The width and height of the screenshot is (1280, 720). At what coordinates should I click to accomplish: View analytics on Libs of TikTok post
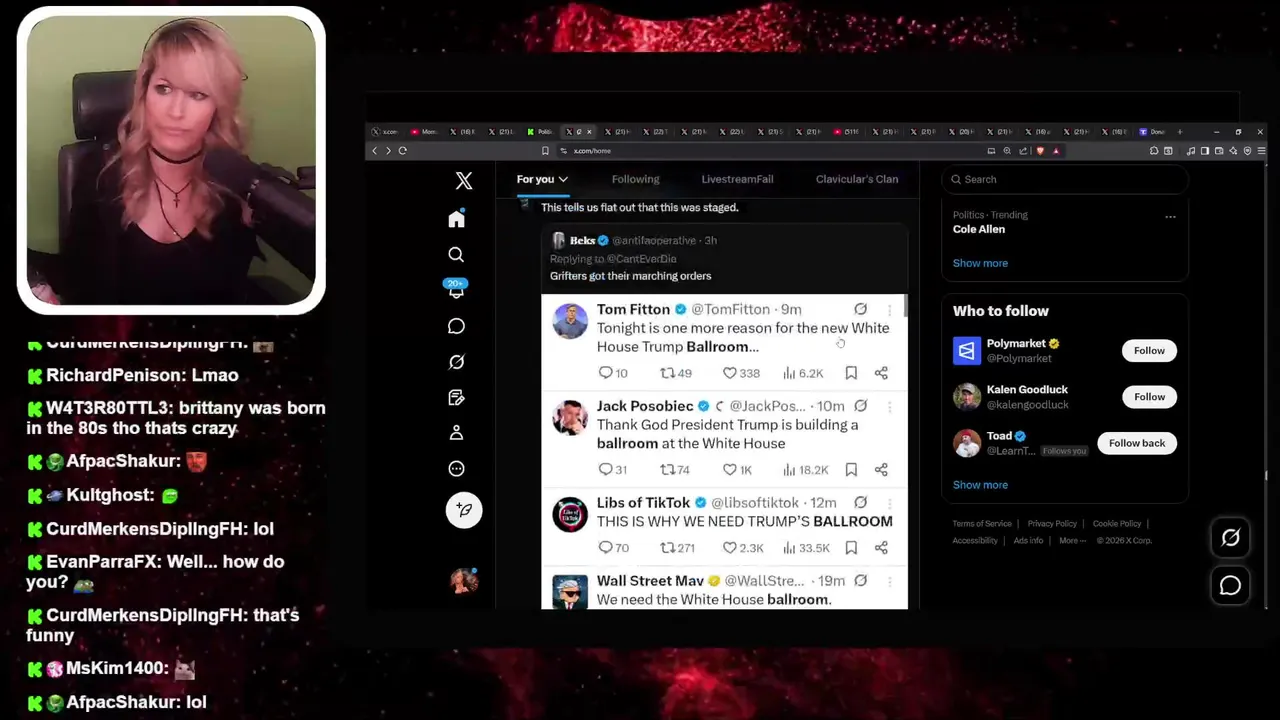tap(806, 548)
